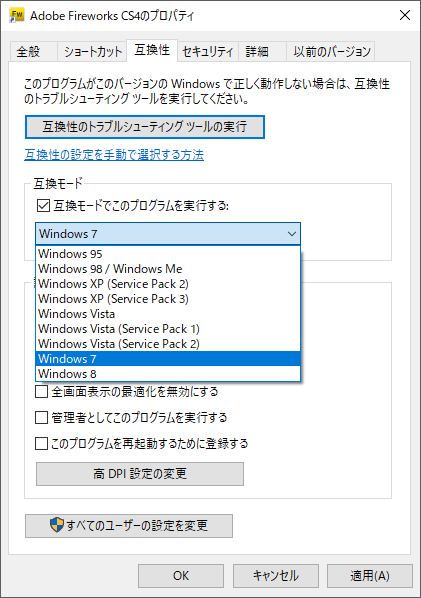Select Windows 95 in the list
The image size is (421, 598).
(168, 254)
